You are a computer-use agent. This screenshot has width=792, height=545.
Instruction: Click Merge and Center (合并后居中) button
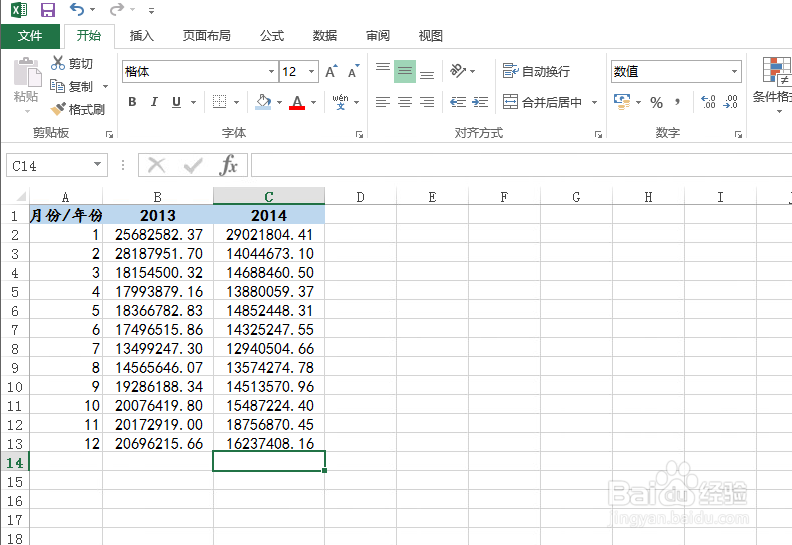(x=543, y=102)
